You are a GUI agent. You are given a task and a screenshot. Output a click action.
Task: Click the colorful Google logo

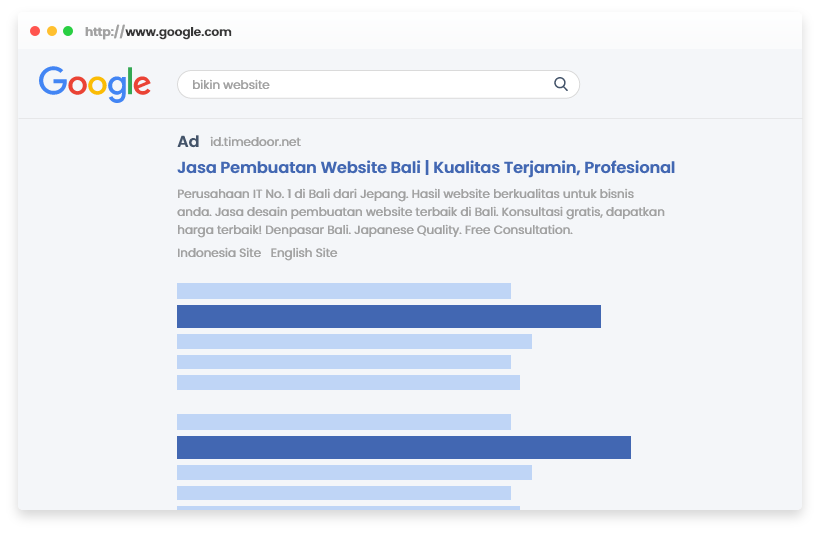(95, 84)
